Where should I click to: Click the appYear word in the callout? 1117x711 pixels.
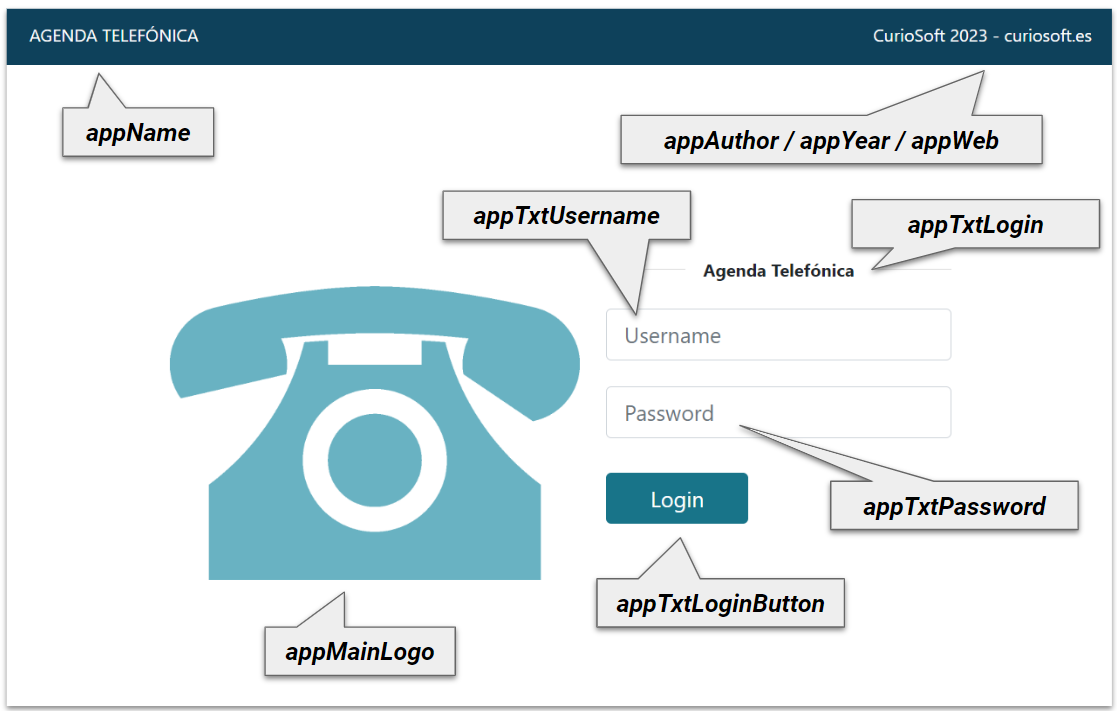[844, 141]
